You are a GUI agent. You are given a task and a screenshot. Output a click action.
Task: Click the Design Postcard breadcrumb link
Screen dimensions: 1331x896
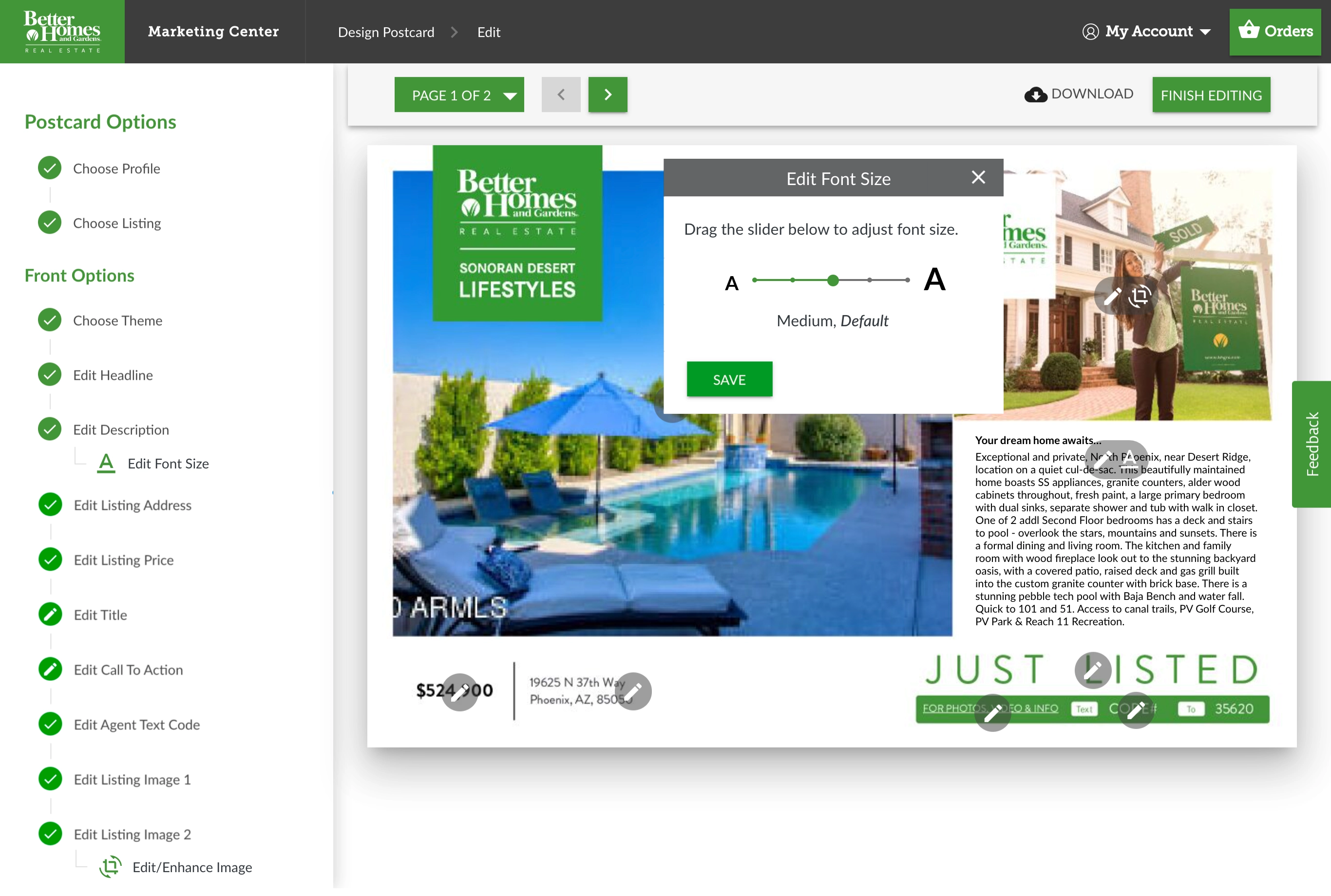(x=386, y=31)
